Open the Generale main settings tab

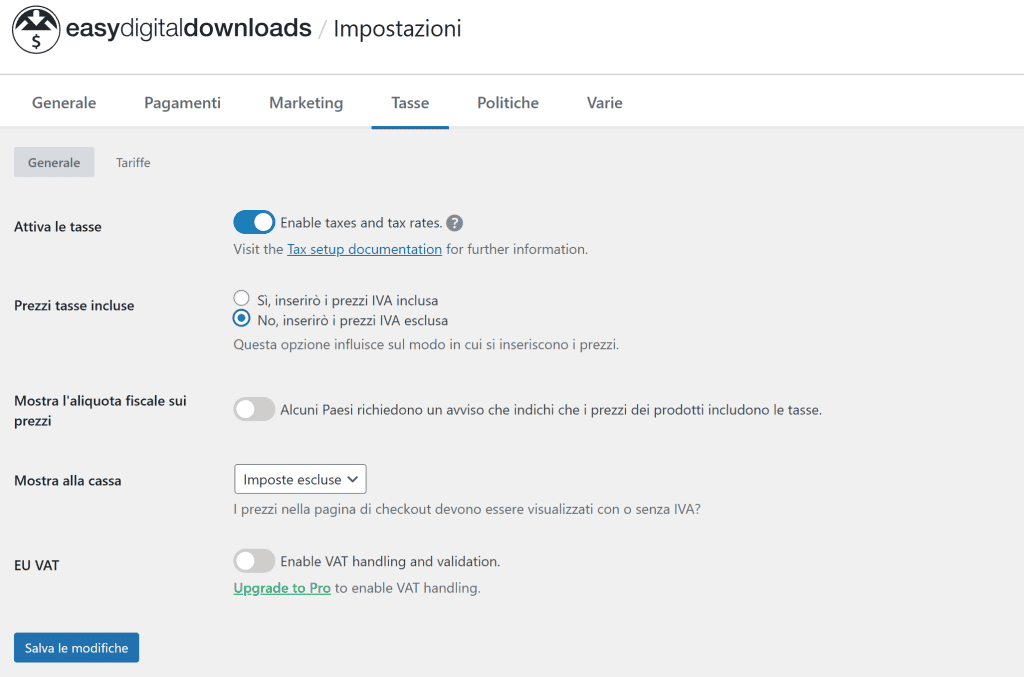[64, 103]
